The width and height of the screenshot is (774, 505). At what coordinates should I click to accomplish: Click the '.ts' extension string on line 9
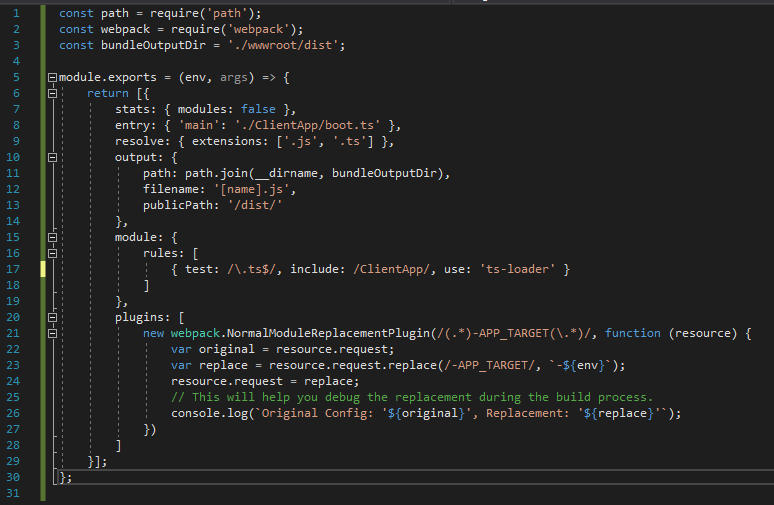pos(349,141)
